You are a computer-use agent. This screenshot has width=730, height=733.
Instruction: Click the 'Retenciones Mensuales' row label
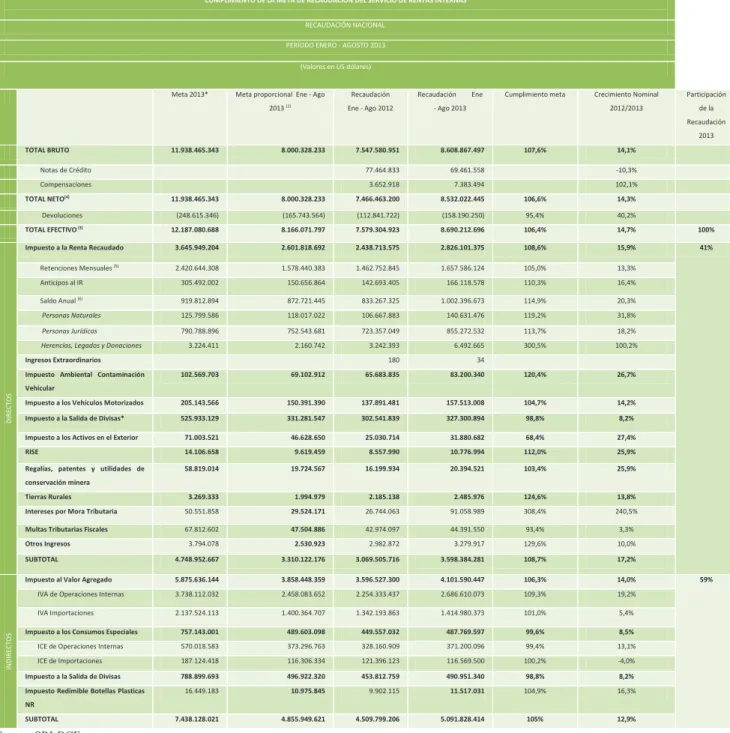pos(79,268)
